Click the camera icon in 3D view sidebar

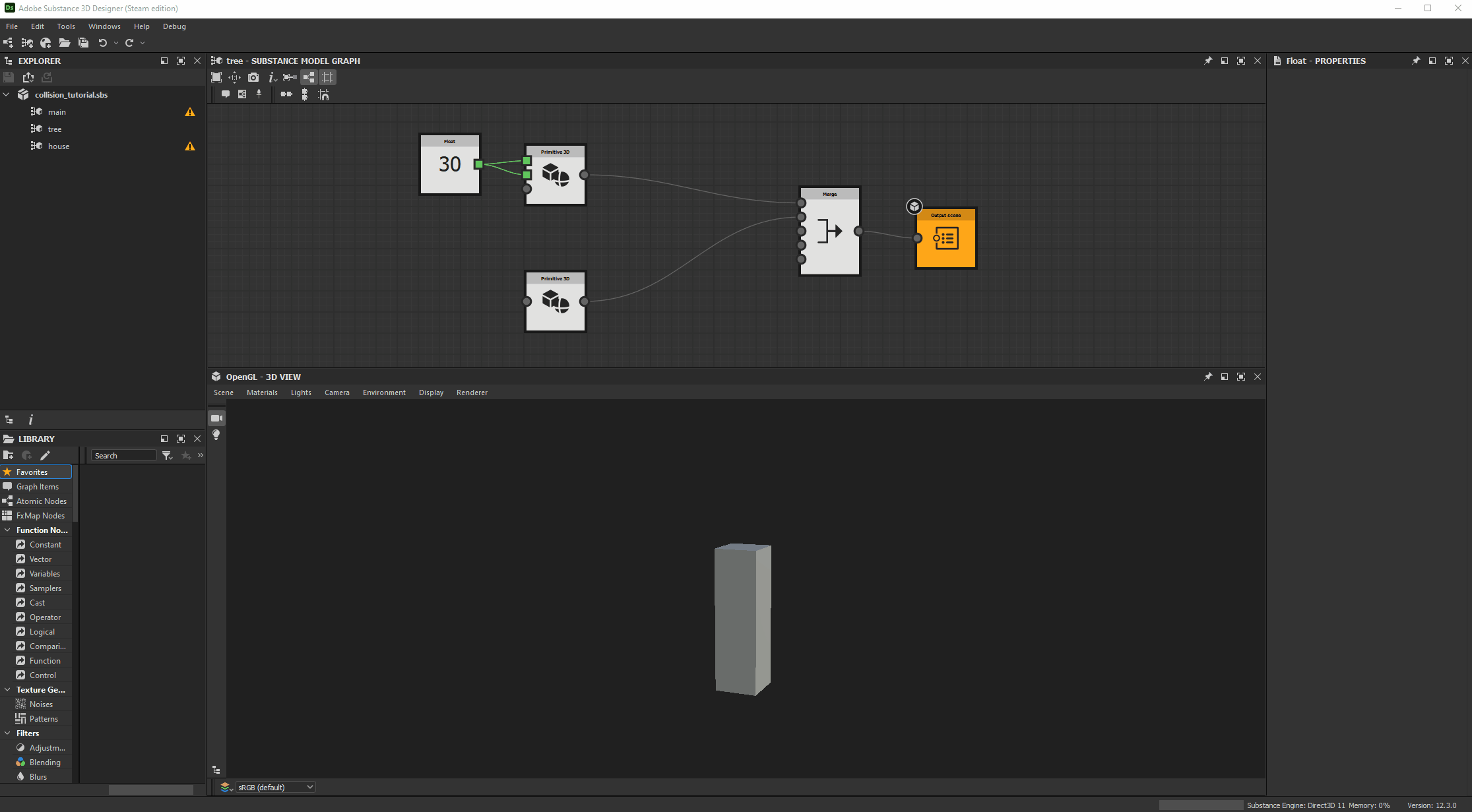(216, 418)
